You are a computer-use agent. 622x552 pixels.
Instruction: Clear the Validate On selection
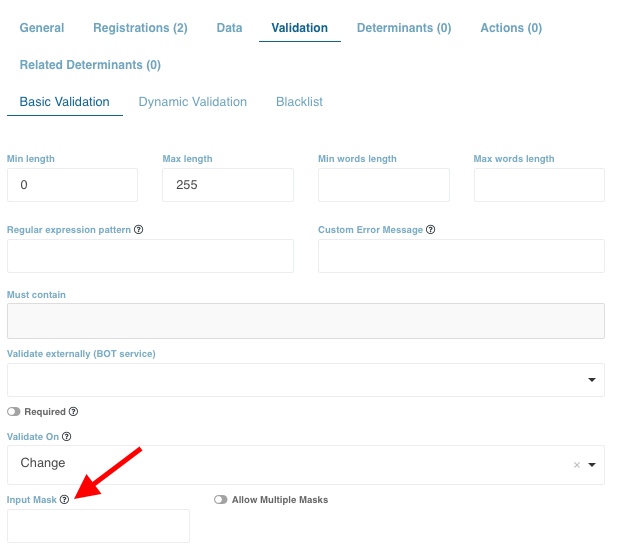[577, 465]
